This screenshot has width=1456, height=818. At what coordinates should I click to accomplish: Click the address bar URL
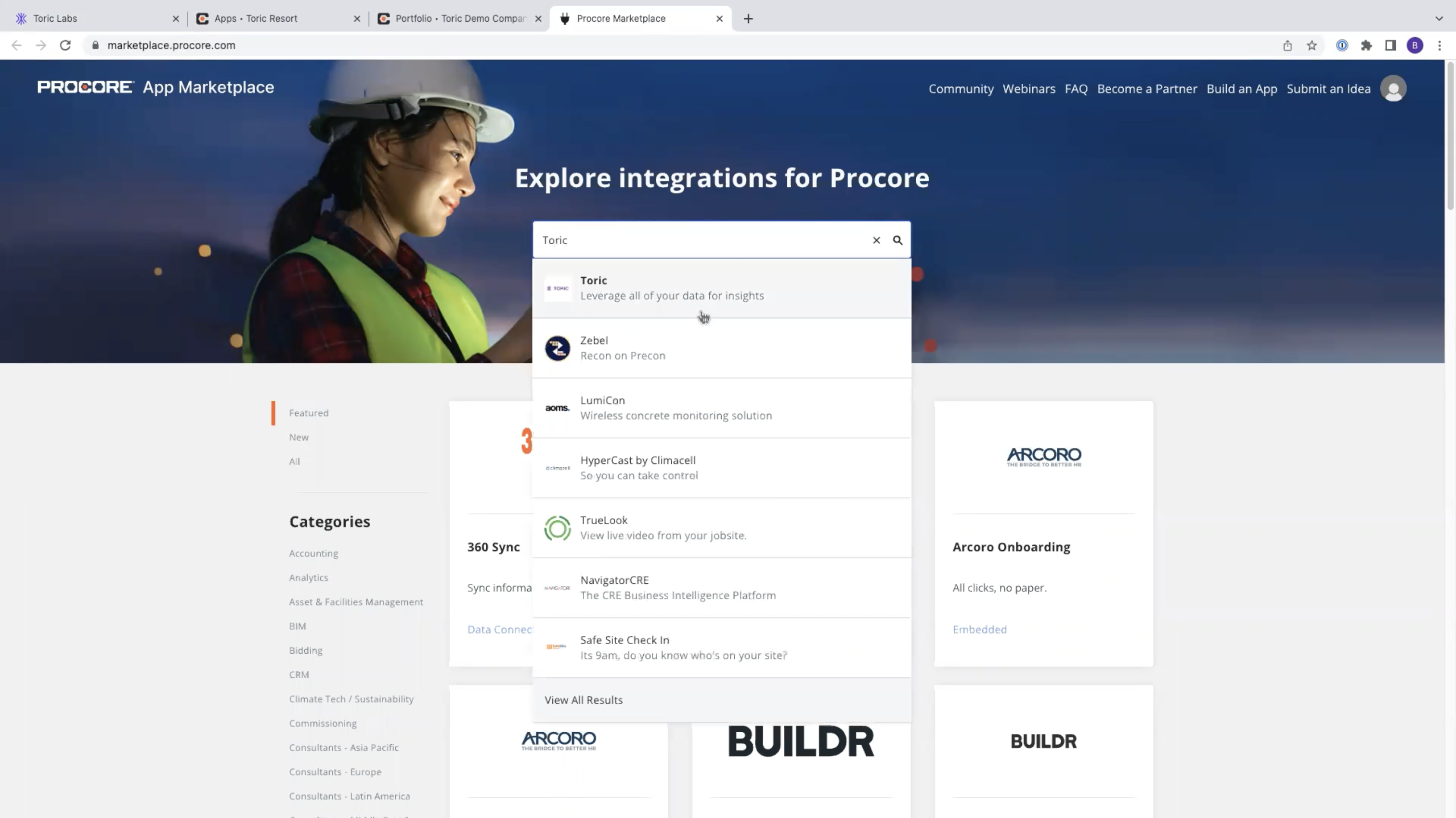tap(171, 45)
